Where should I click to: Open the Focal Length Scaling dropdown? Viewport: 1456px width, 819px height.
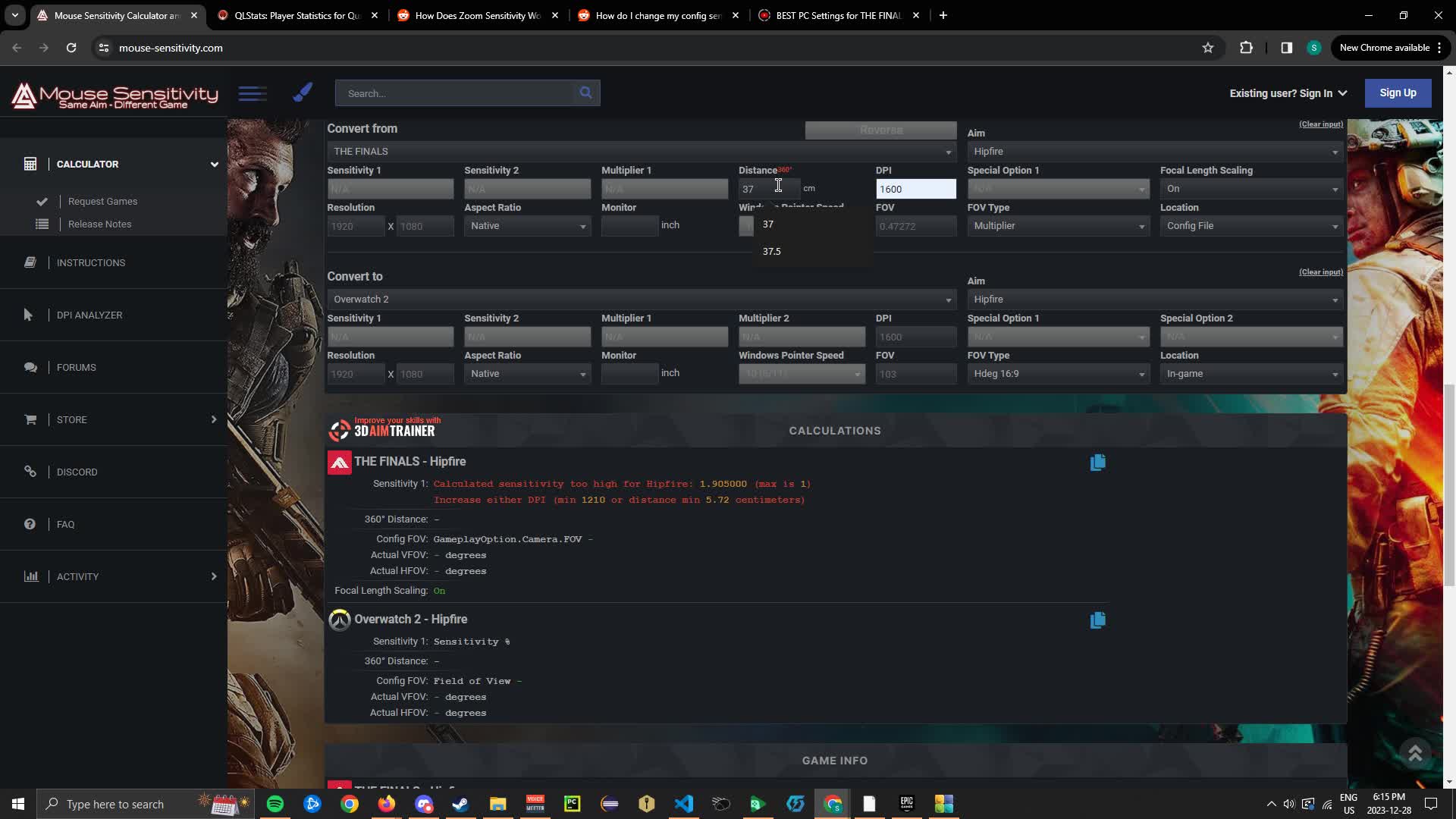click(1251, 188)
